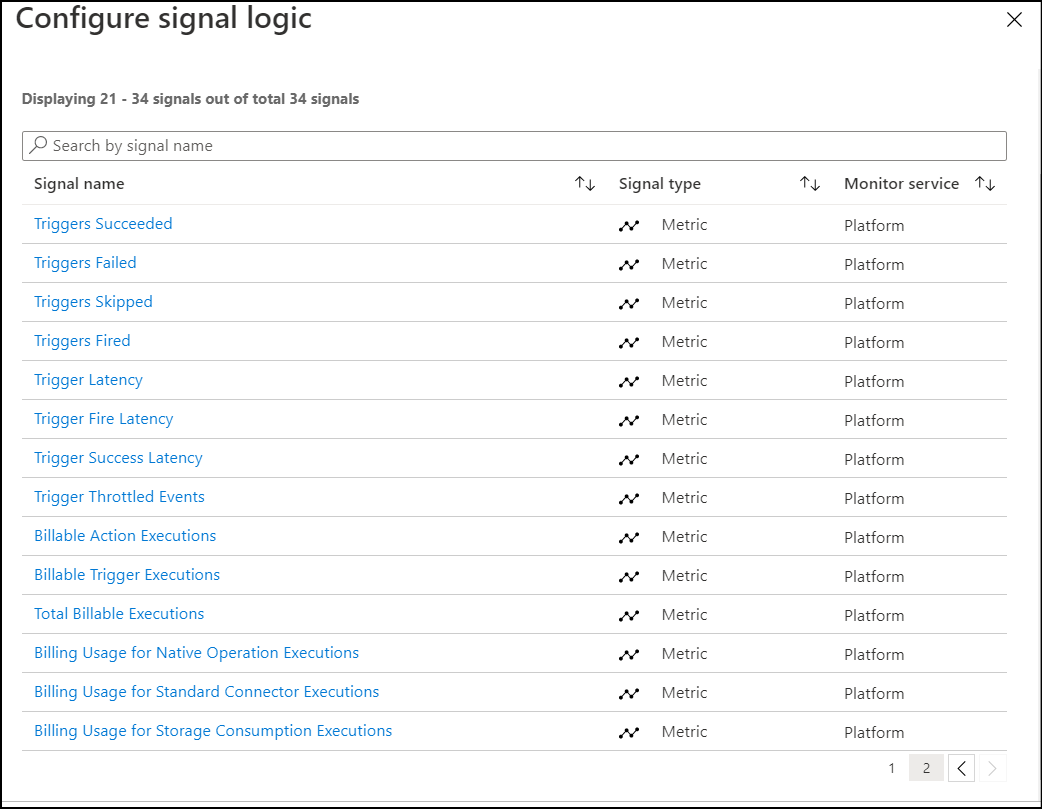Screen dimensions: 1042x809
Task: Click page 2 pagination button
Action: (x=926, y=768)
